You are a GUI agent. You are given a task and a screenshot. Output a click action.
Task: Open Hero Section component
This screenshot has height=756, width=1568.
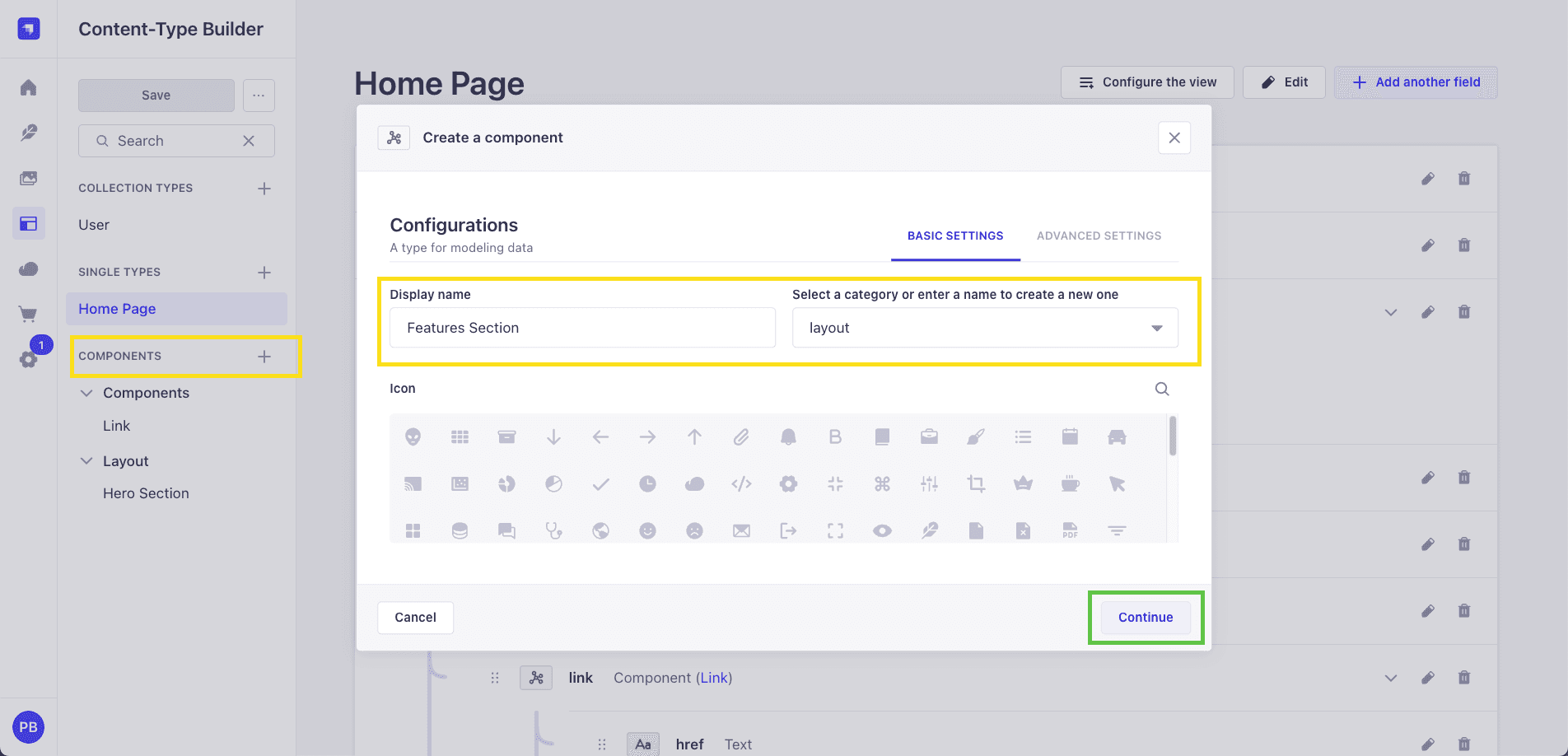pyautogui.click(x=146, y=493)
